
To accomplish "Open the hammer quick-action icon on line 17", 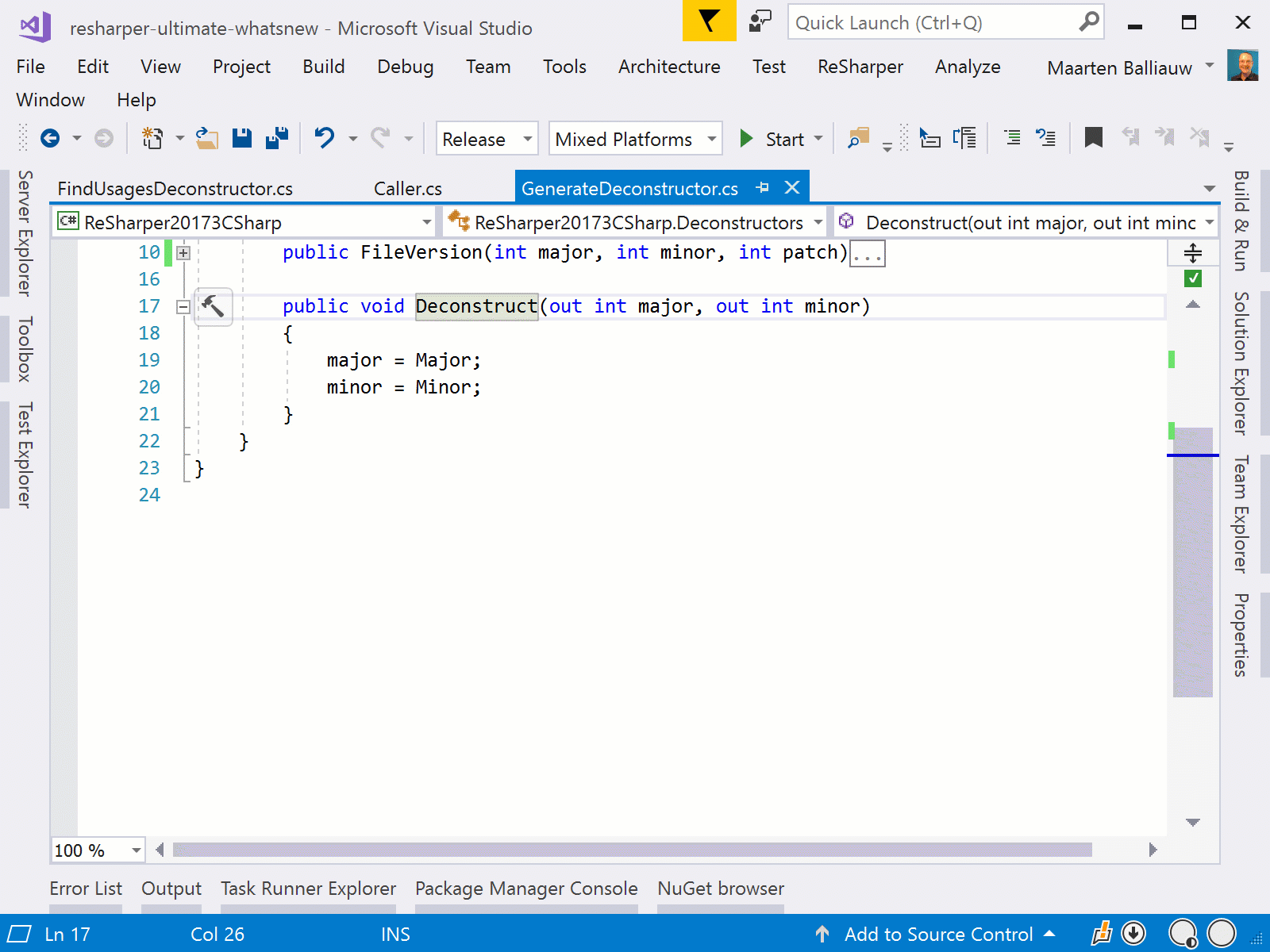I will 213,306.
